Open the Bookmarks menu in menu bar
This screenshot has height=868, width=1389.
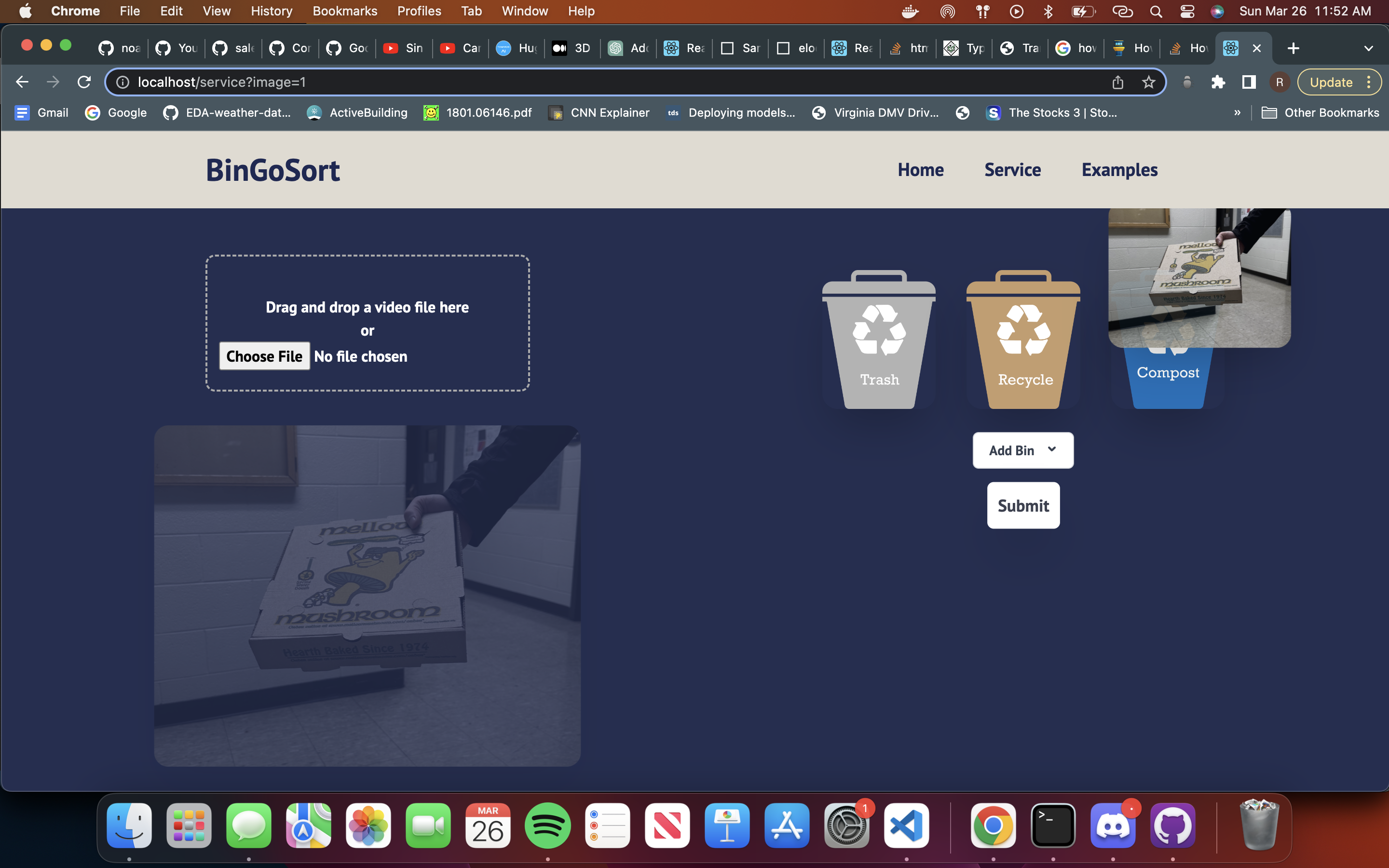tap(344, 11)
